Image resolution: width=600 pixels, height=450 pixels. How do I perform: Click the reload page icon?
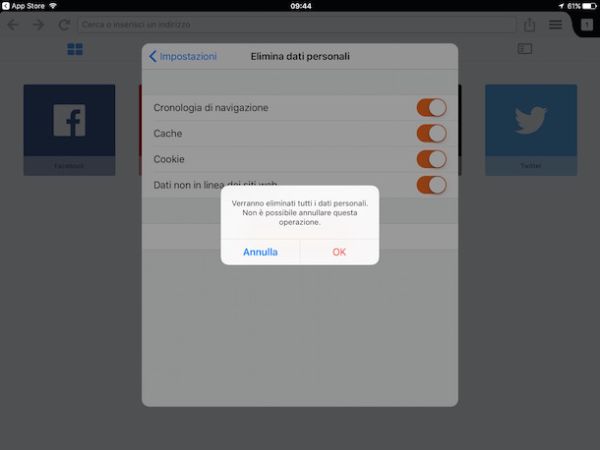click(x=65, y=24)
